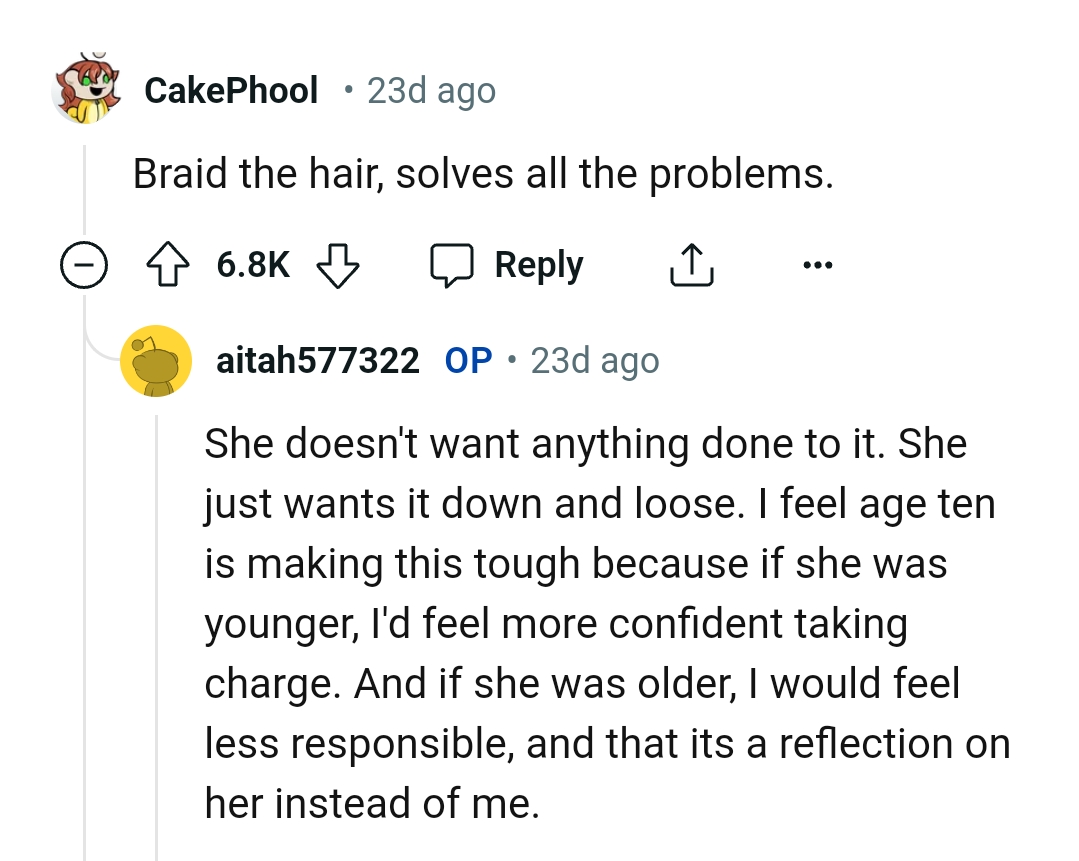Viewport: 1079px width, 861px height.
Task: Downvote CakePhool's comment
Action: click(338, 265)
